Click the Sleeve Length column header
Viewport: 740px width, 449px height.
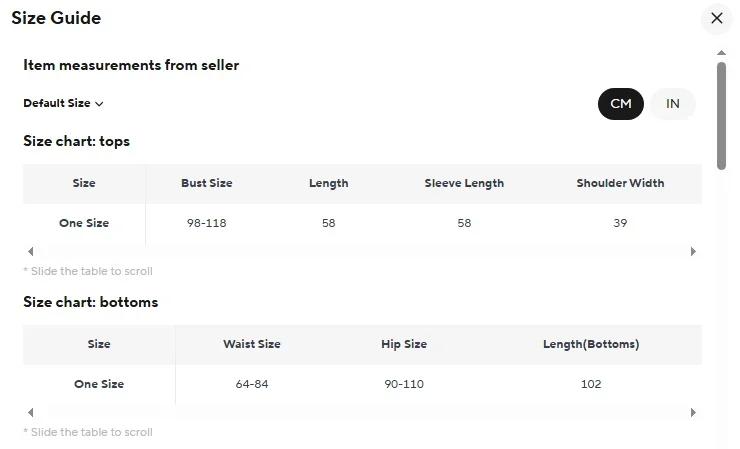pos(464,183)
